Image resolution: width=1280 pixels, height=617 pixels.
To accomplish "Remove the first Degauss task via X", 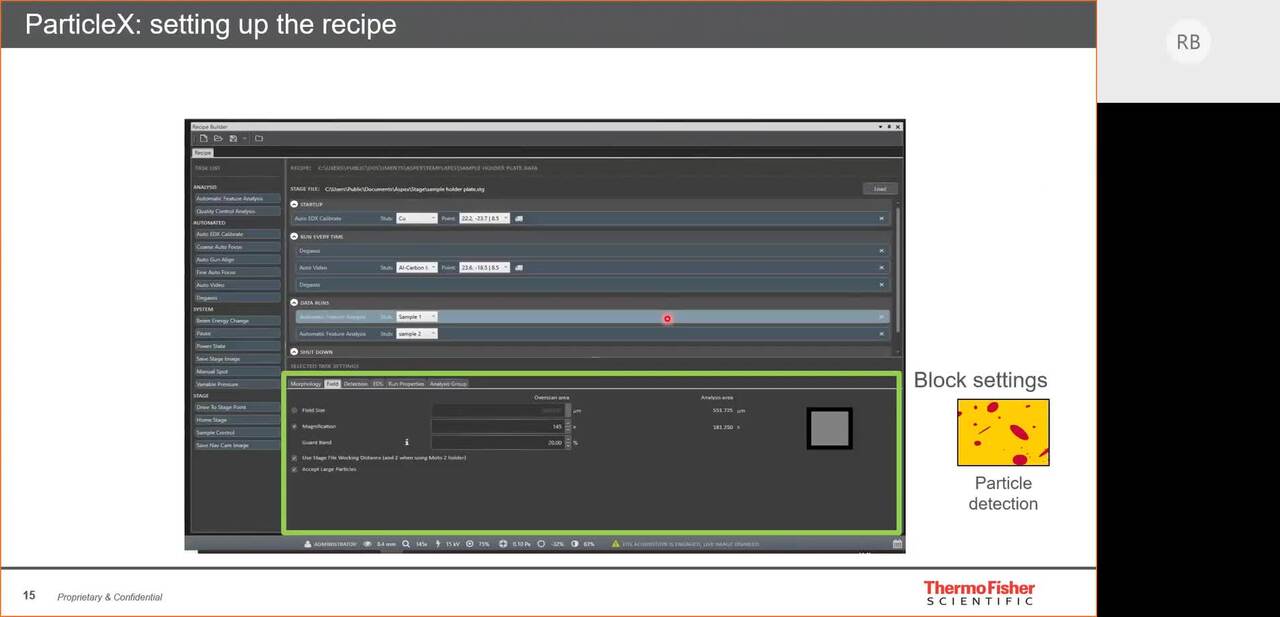I will point(881,251).
